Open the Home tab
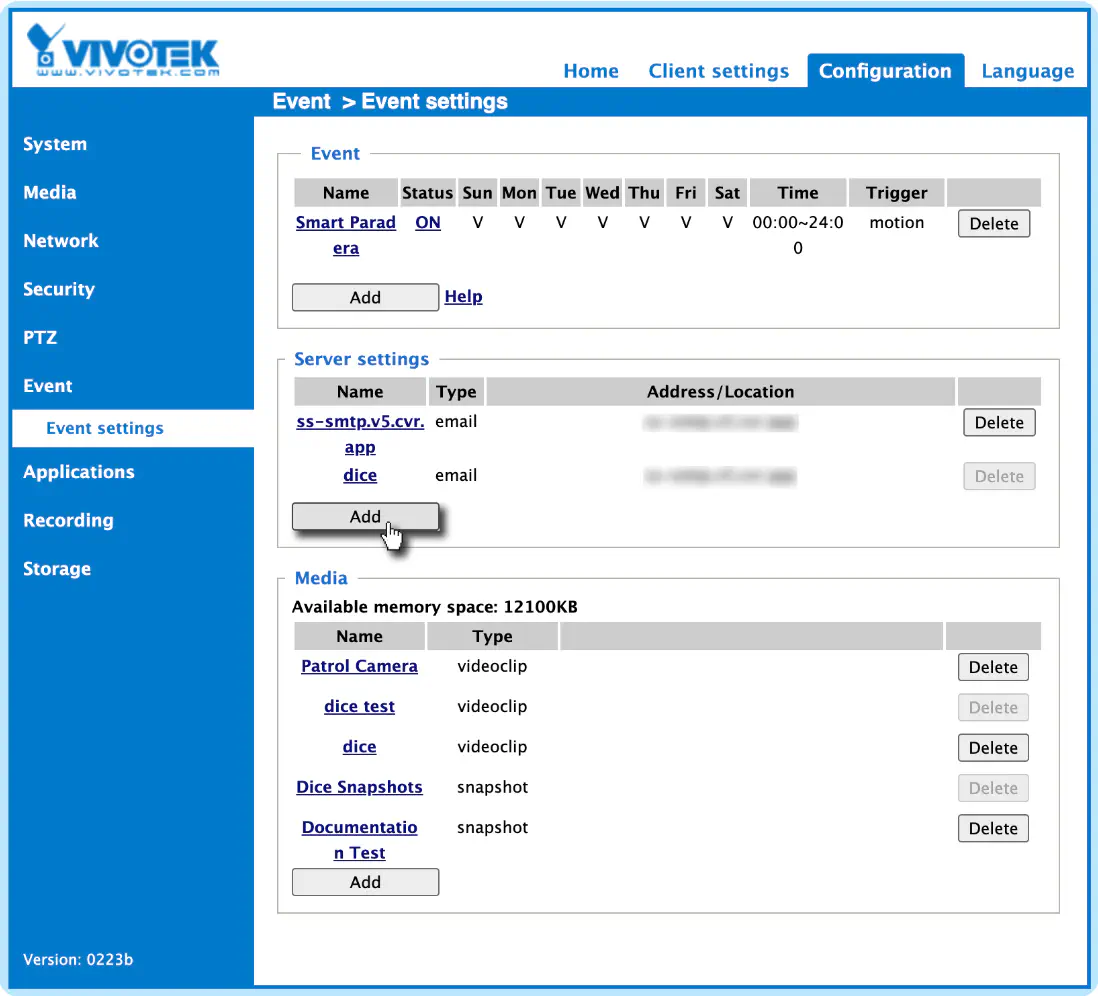 tap(591, 71)
